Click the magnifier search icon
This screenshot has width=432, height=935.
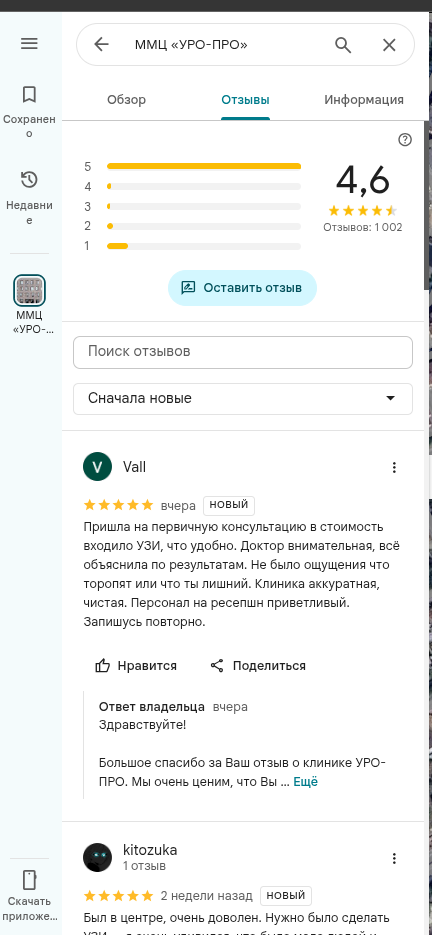[342, 45]
